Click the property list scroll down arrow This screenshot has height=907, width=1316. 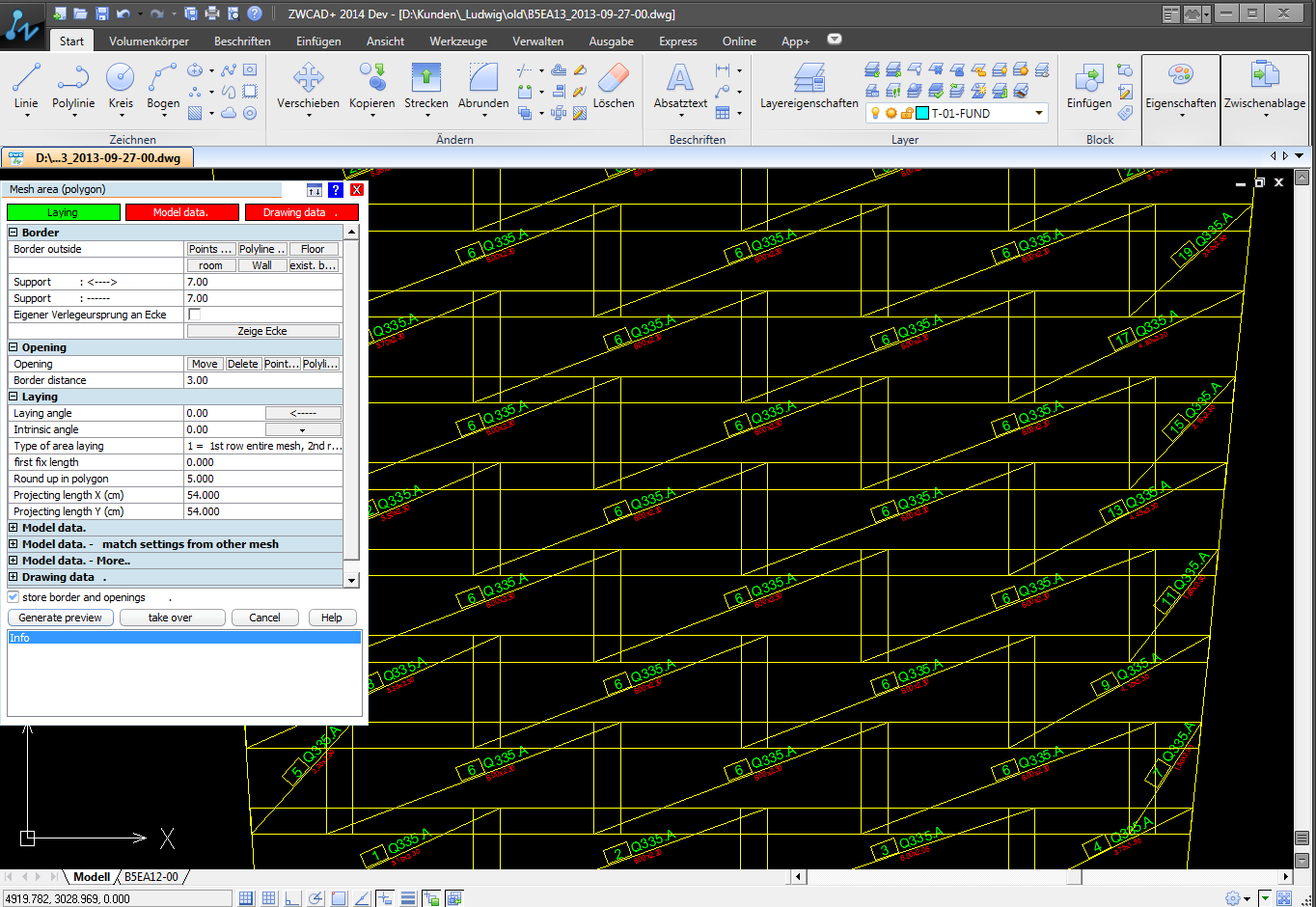[x=351, y=580]
